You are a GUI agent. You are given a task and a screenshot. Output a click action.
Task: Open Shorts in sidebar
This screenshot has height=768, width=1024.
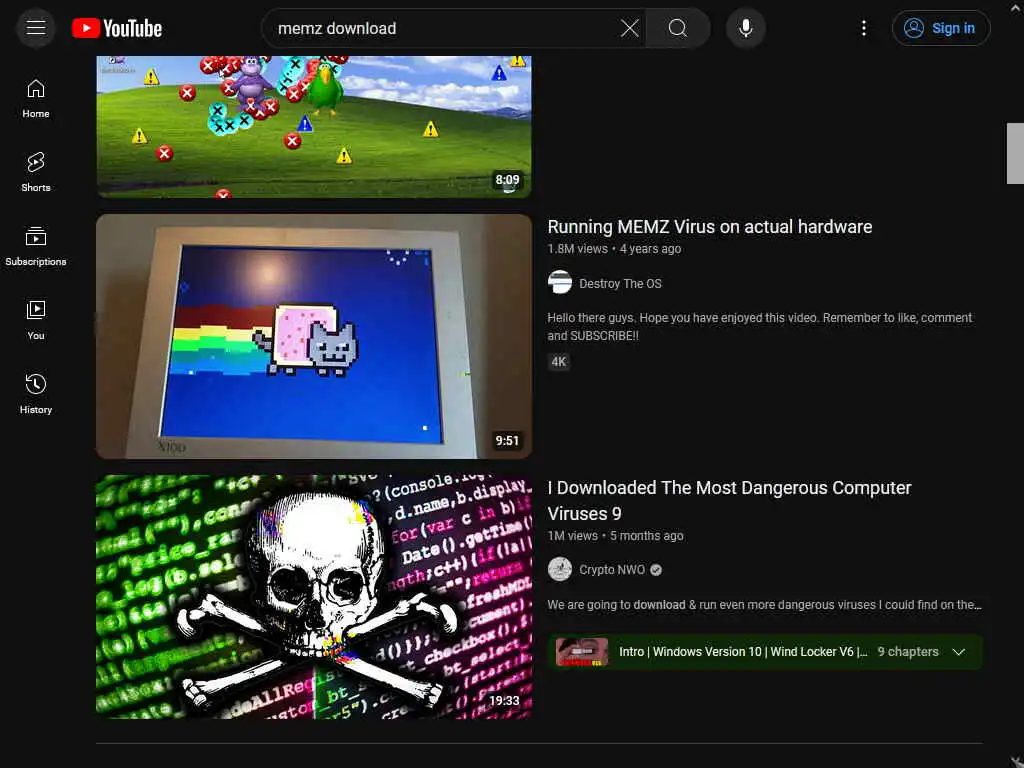[x=36, y=172]
